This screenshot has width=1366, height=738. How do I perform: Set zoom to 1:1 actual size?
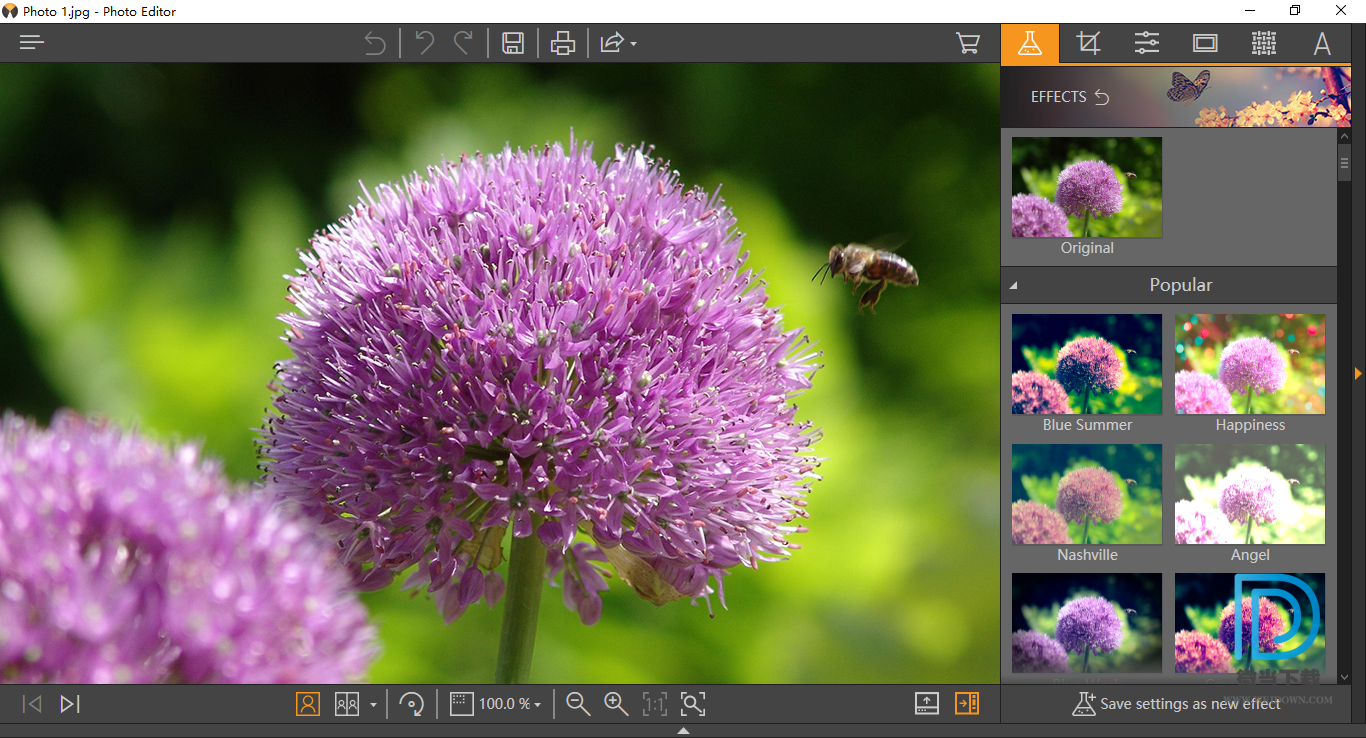(654, 704)
